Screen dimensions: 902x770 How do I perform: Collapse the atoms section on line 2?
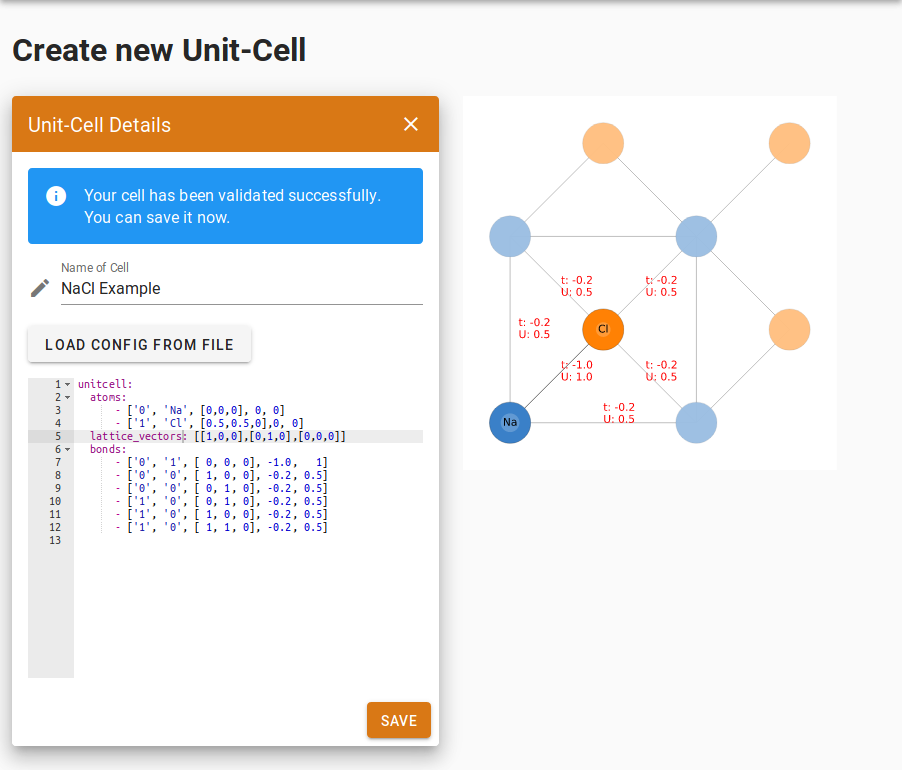coord(65,397)
